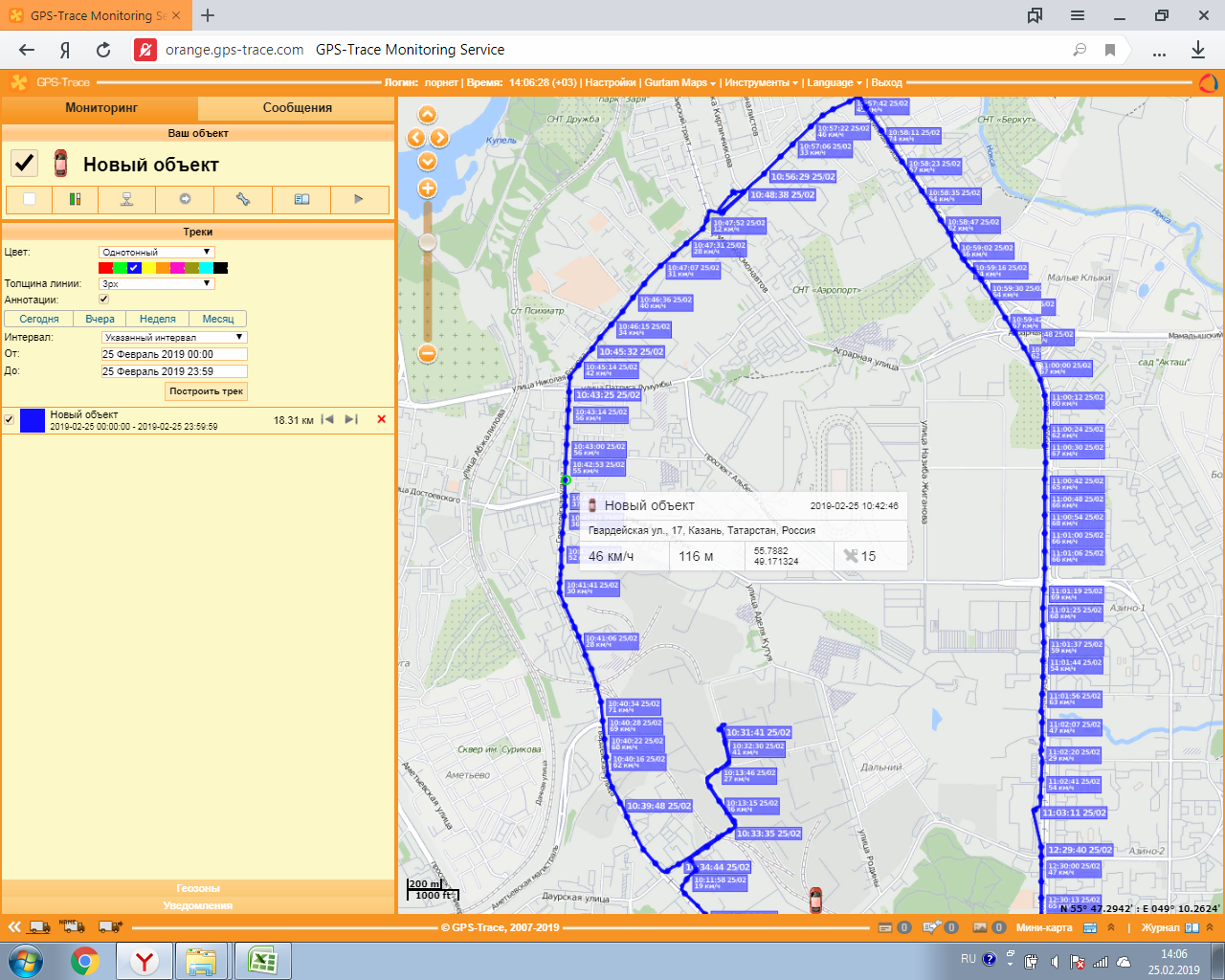Open the Толщина линии dropdown
The image size is (1225, 980).
(156, 284)
